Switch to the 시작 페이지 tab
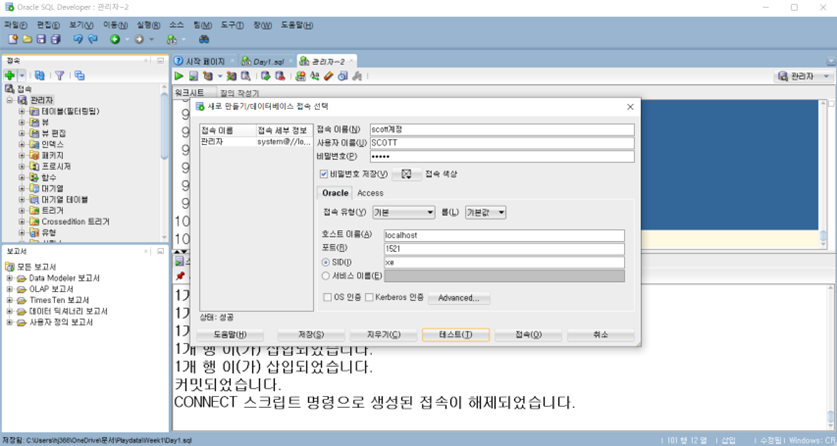The height and width of the screenshot is (446, 837). click(x=205, y=61)
